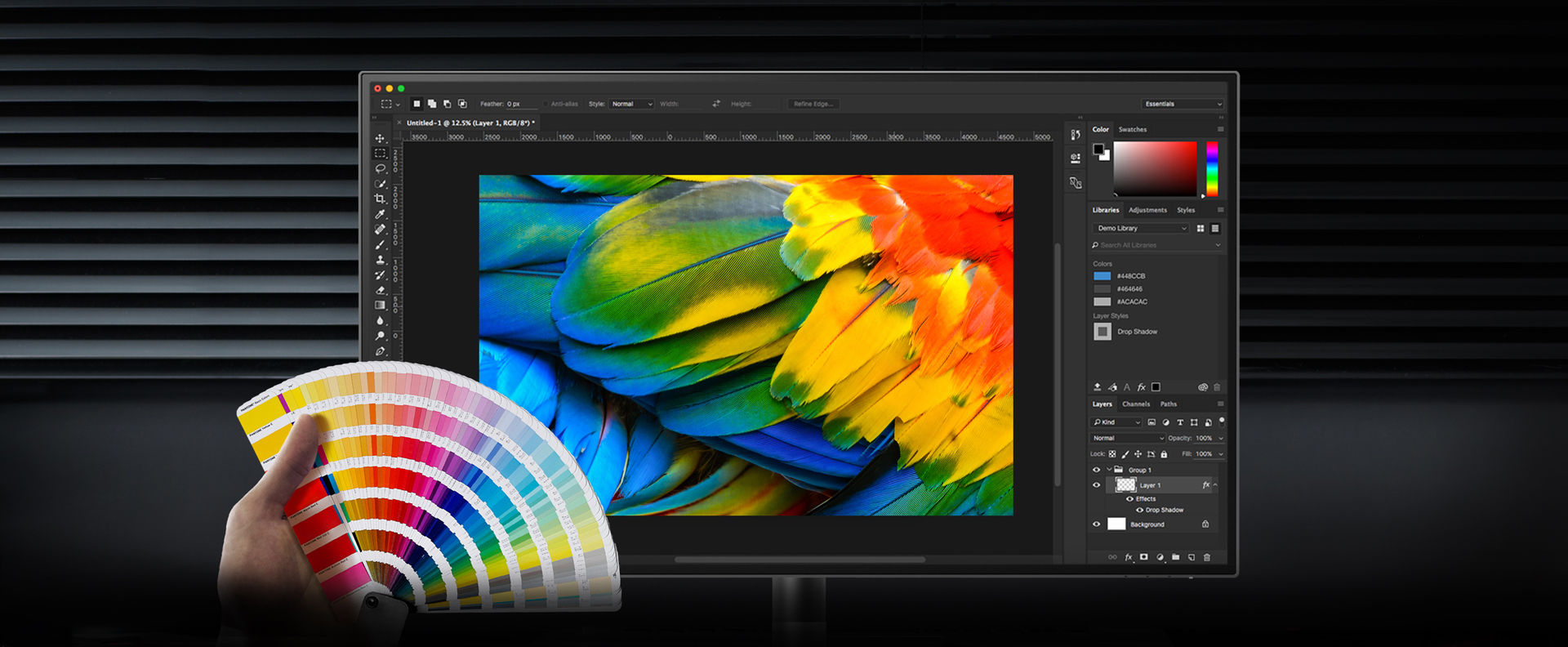Switch to the Swatches tab
Viewport: 1568px width, 647px height.
click(x=1132, y=129)
